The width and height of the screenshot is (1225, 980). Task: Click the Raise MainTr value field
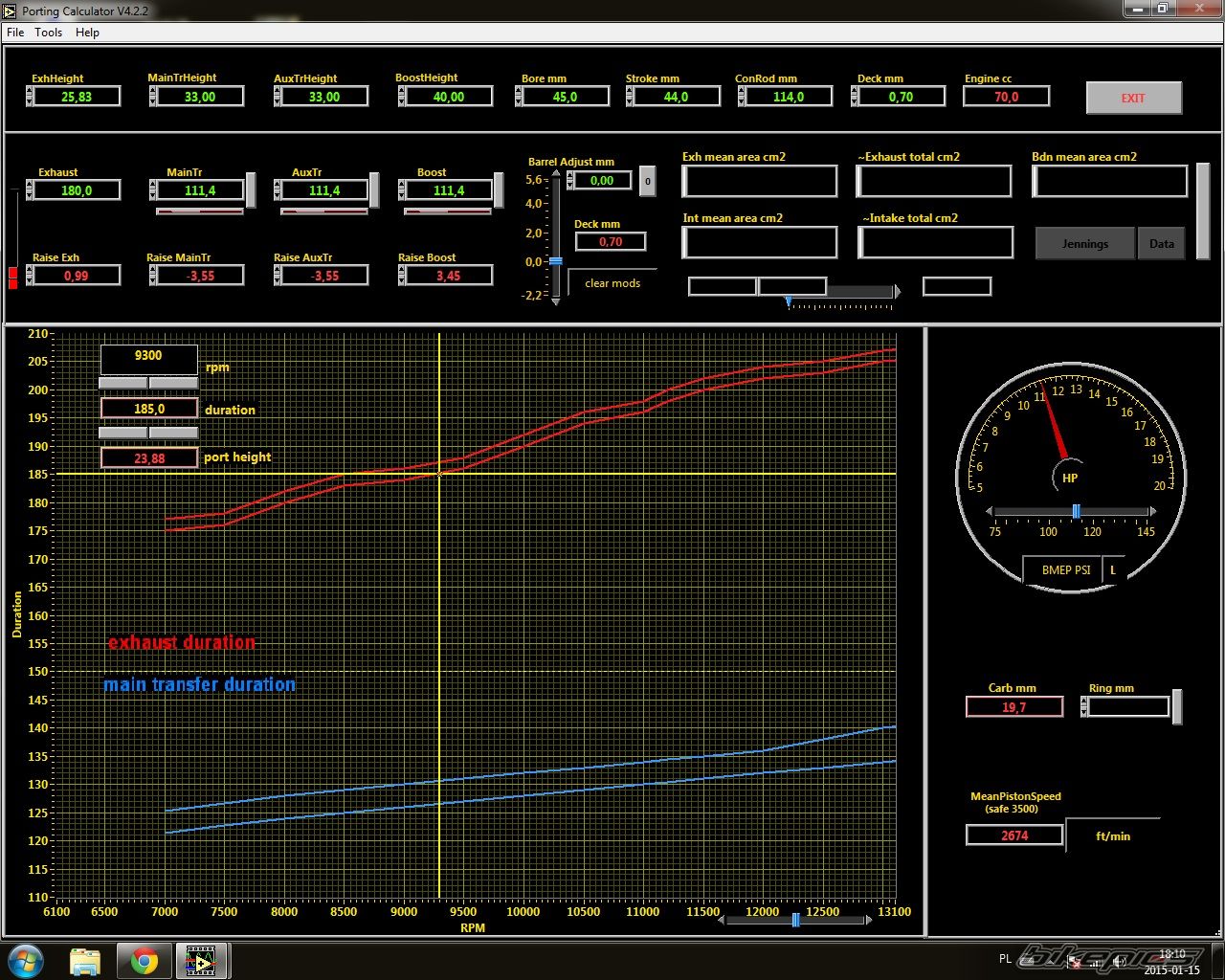coord(200,276)
